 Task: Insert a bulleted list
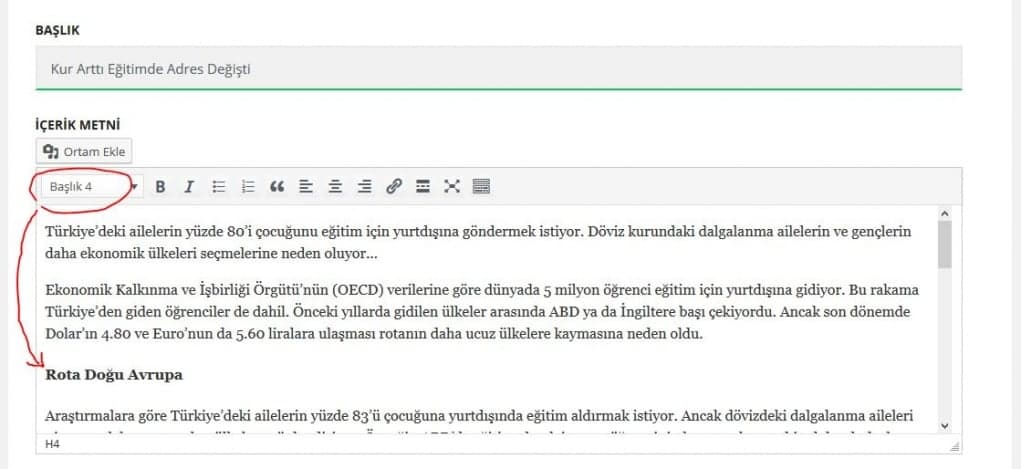219,187
